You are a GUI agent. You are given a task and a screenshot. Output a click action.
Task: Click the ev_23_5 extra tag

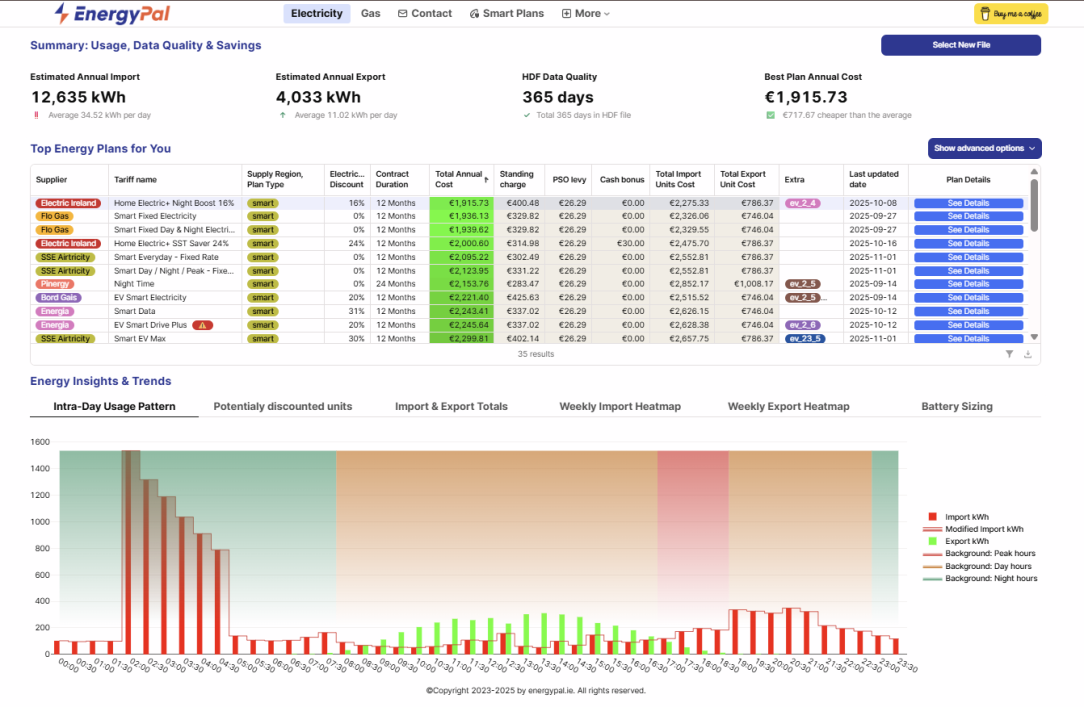coord(805,339)
